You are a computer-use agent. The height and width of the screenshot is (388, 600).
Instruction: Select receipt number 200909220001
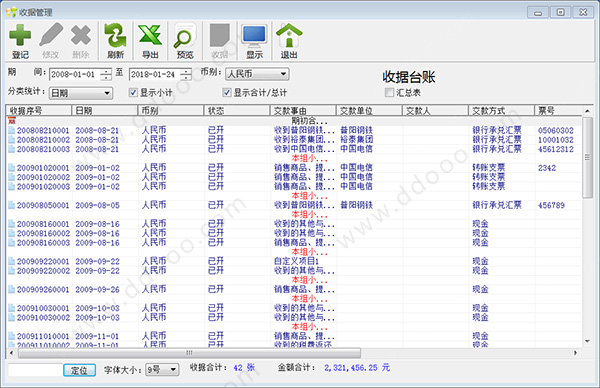(43, 261)
